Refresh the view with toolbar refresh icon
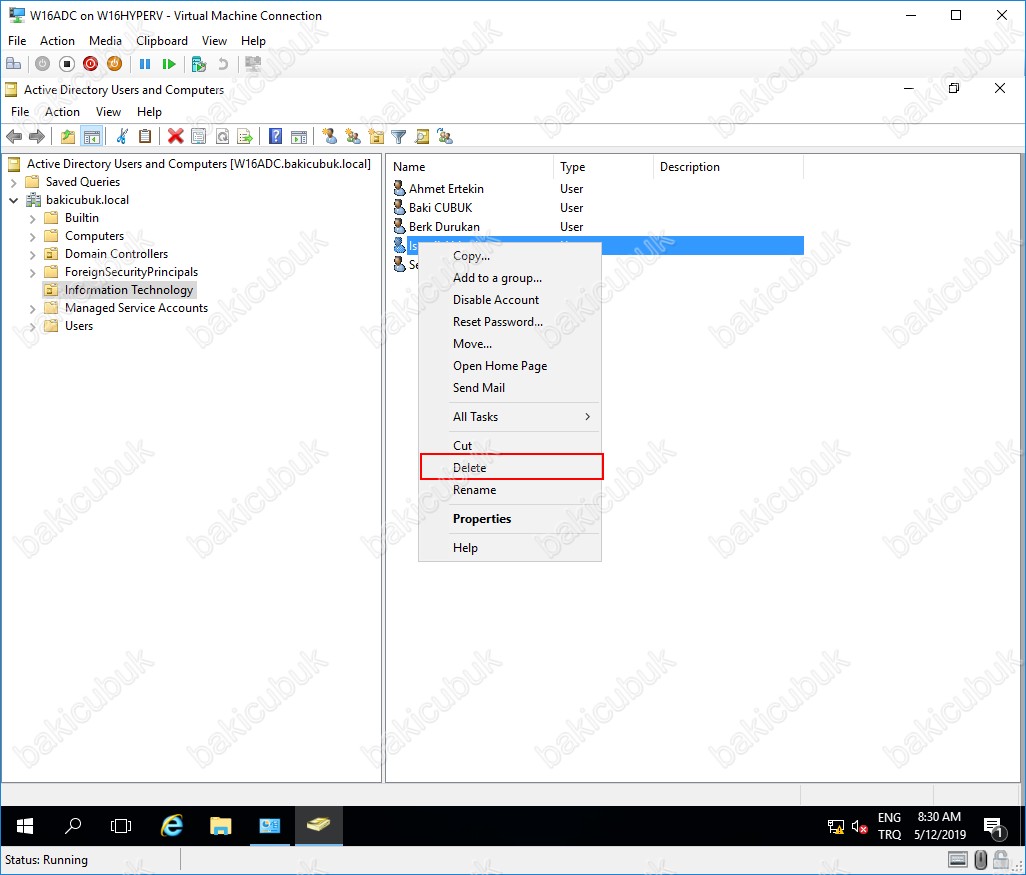This screenshot has width=1026, height=875. 222,136
